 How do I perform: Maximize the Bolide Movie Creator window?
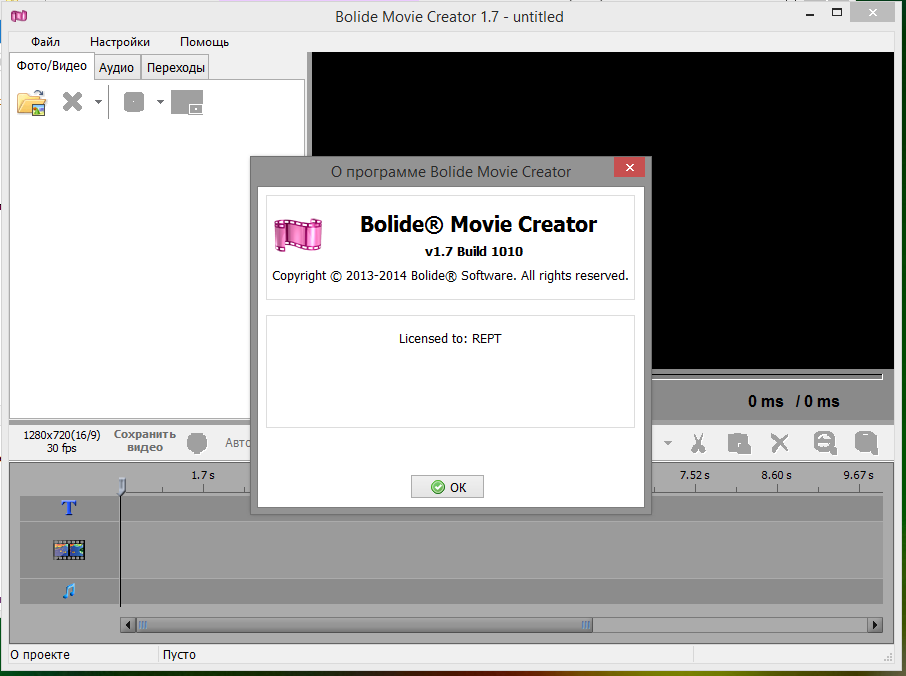837,13
